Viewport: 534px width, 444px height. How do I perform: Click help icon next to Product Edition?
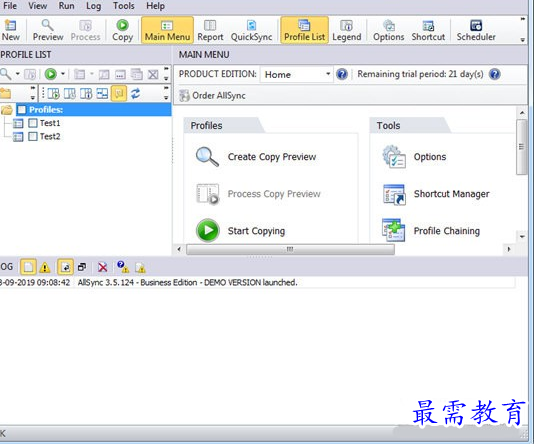[342, 74]
